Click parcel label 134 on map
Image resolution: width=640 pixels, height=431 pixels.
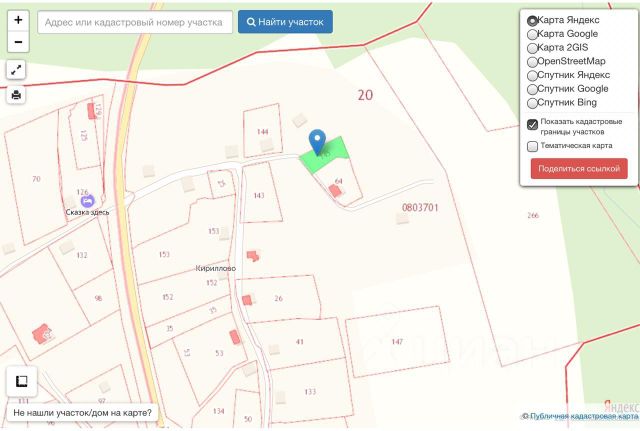click(x=218, y=411)
